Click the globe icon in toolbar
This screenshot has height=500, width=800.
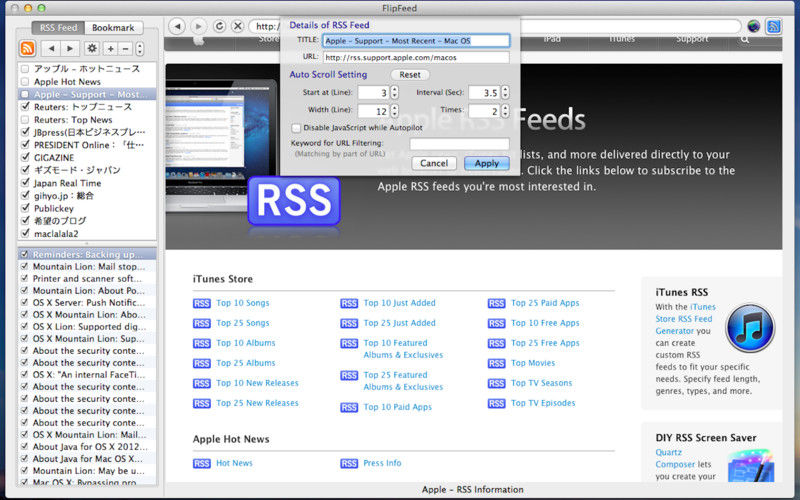[x=754, y=26]
